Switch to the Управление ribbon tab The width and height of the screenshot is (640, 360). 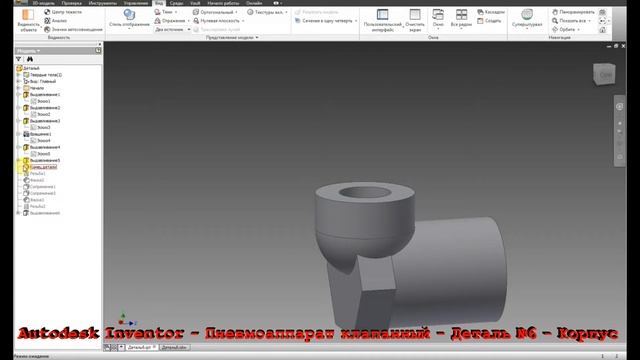click(136, 3)
